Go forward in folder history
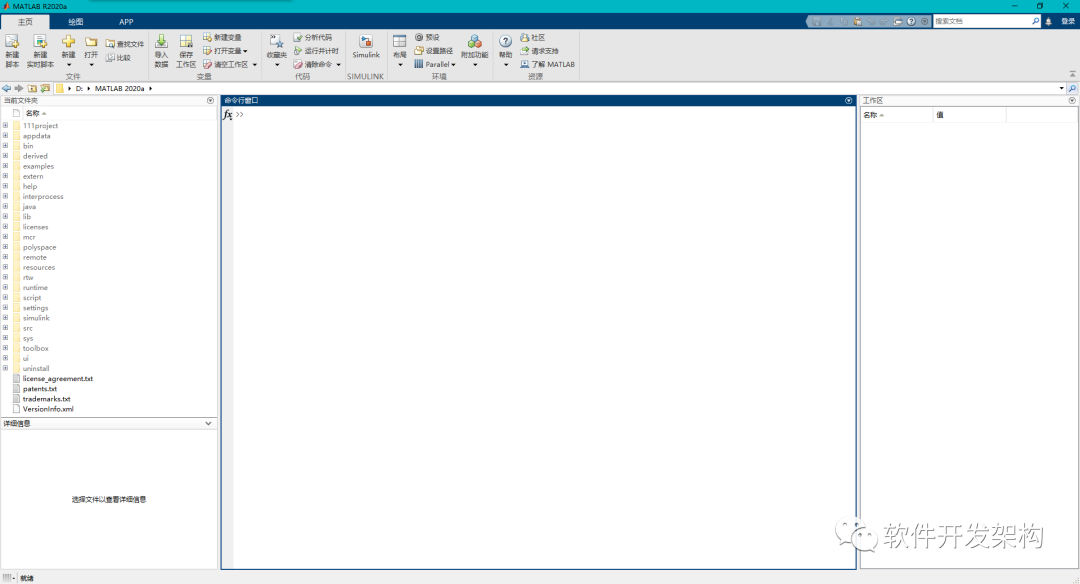This screenshot has width=1080, height=584. point(19,88)
